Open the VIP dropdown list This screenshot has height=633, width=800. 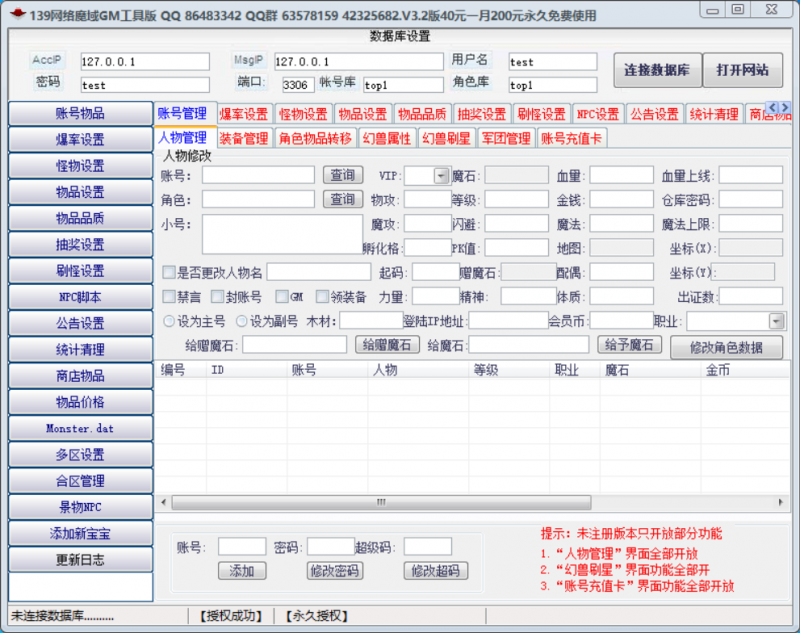[x=441, y=176]
